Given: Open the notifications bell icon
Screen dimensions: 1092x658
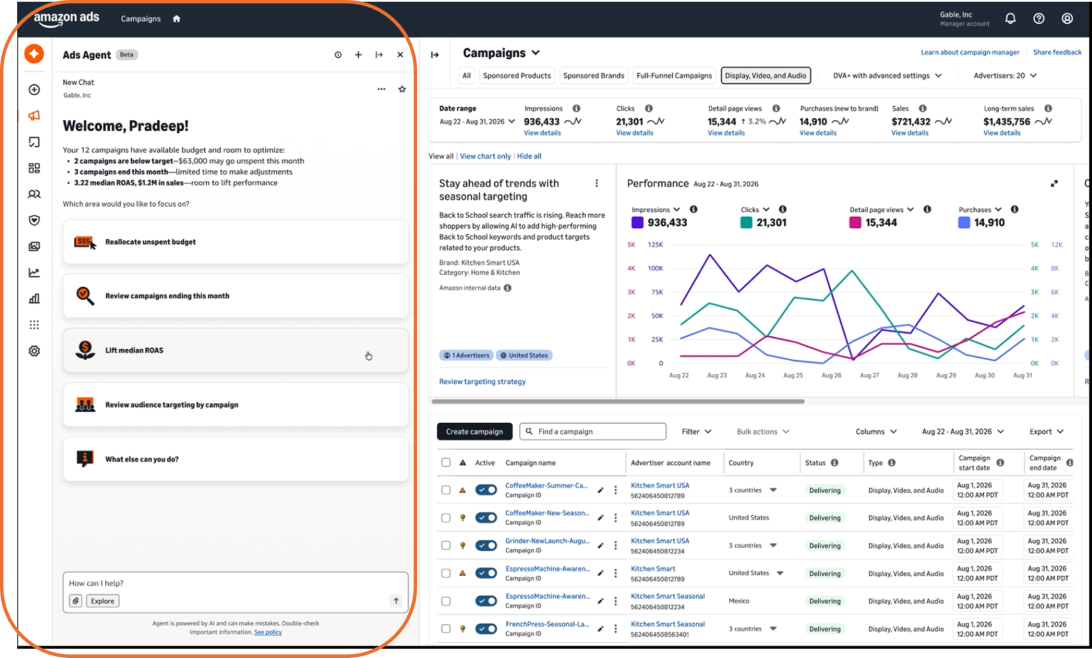Looking at the screenshot, I should (x=1010, y=19).
